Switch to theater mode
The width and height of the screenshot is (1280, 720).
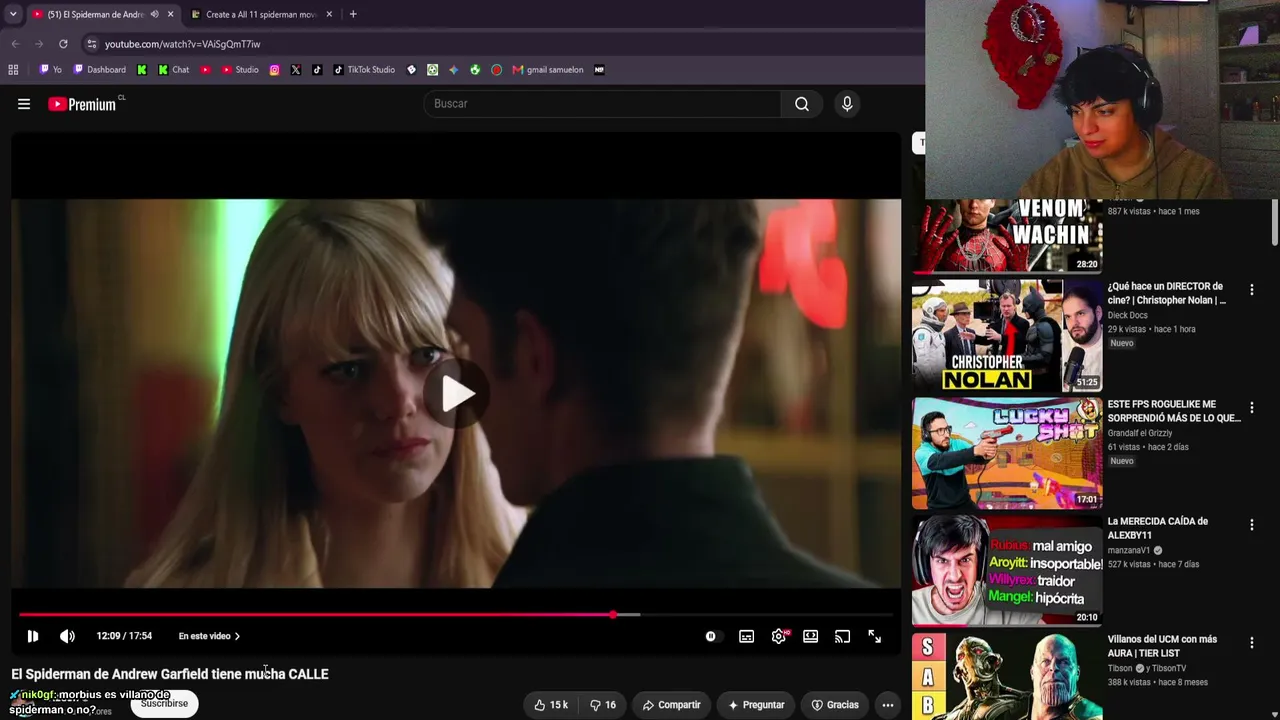point(810,636)
